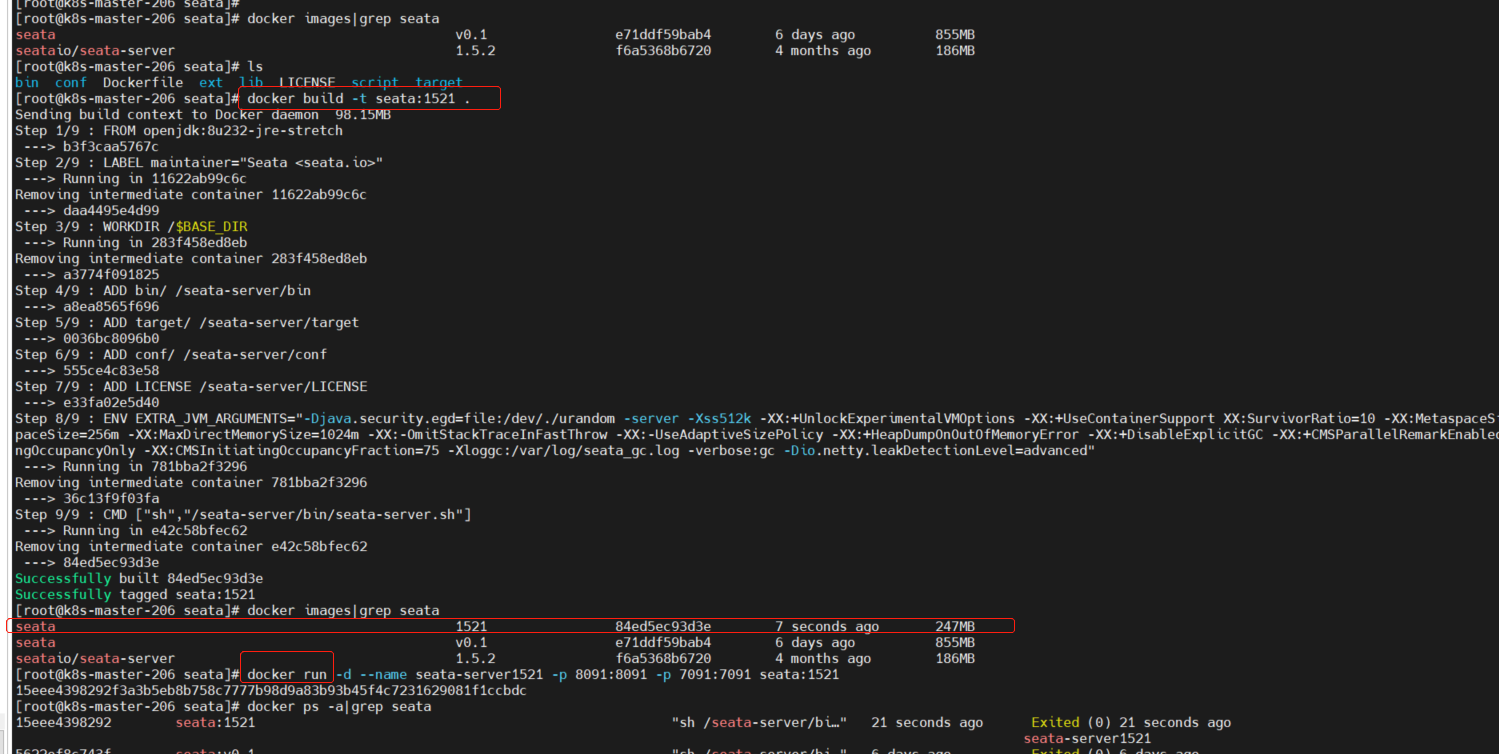Click 'Removing intermediate container 283f458ed8eb'

191,259
